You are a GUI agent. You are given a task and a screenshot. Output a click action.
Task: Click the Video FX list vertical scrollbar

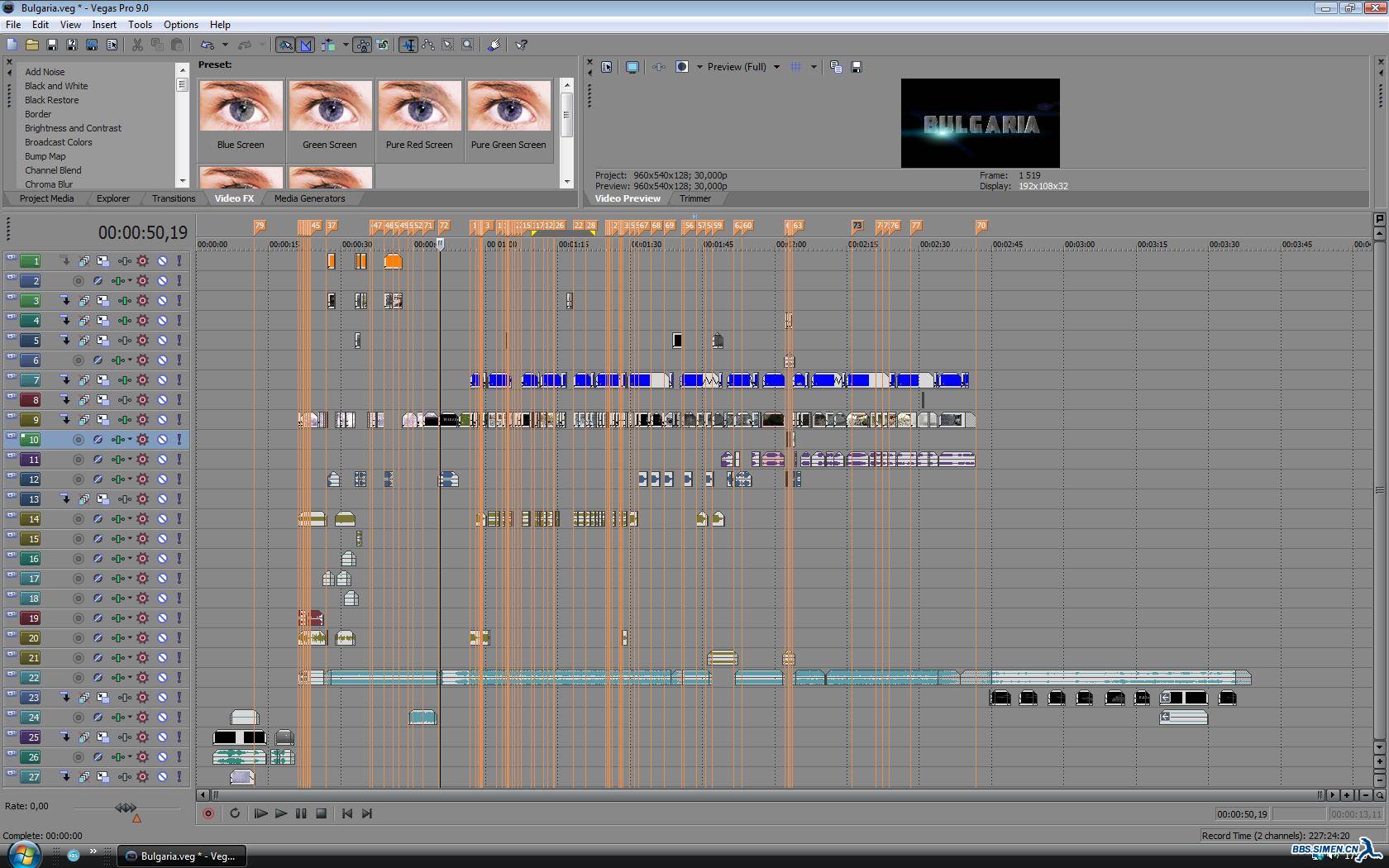tap(182, 126)
